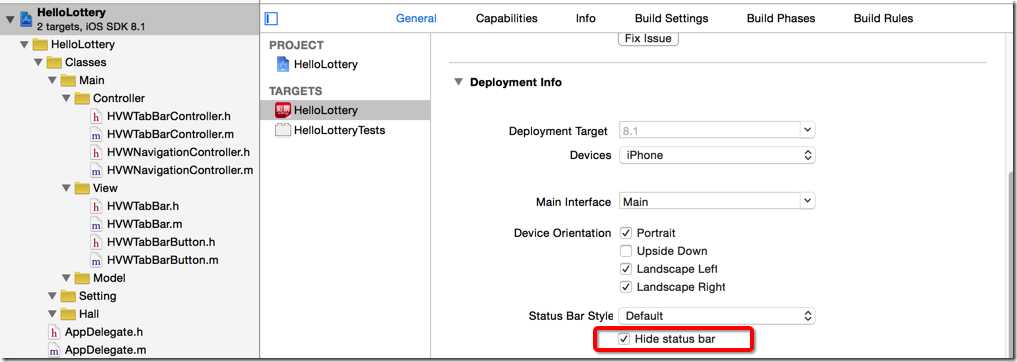Open HVWNavigationController.m implementation file
This screenshot has height=362, width=1017.
pos(179,170)
